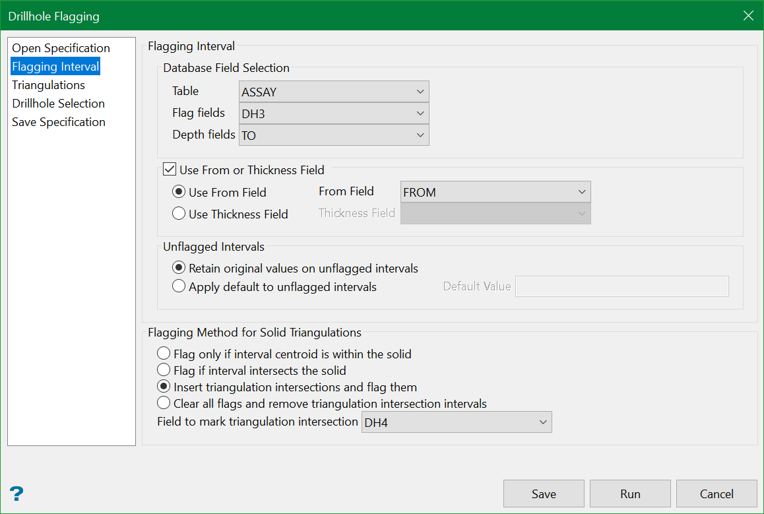764x514 pixels.
Task: Open the Flag fields dropdown showing DH3
Action: tap(334, 114)
